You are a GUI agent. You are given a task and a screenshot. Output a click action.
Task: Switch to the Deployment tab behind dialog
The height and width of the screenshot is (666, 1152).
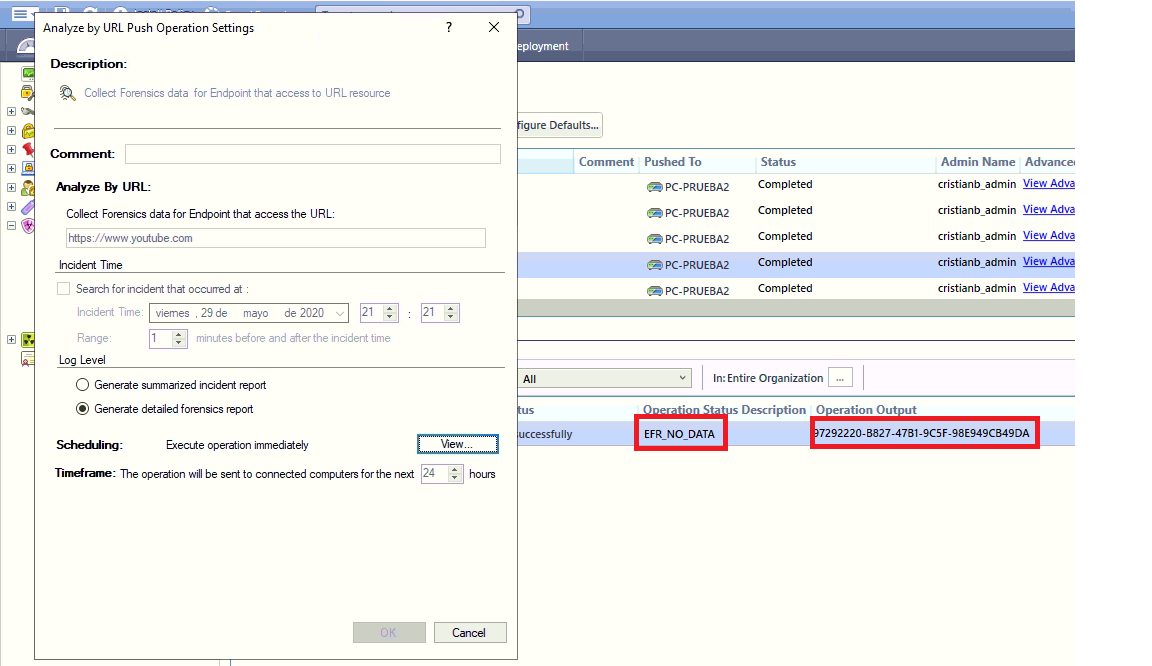click(542, 46)
